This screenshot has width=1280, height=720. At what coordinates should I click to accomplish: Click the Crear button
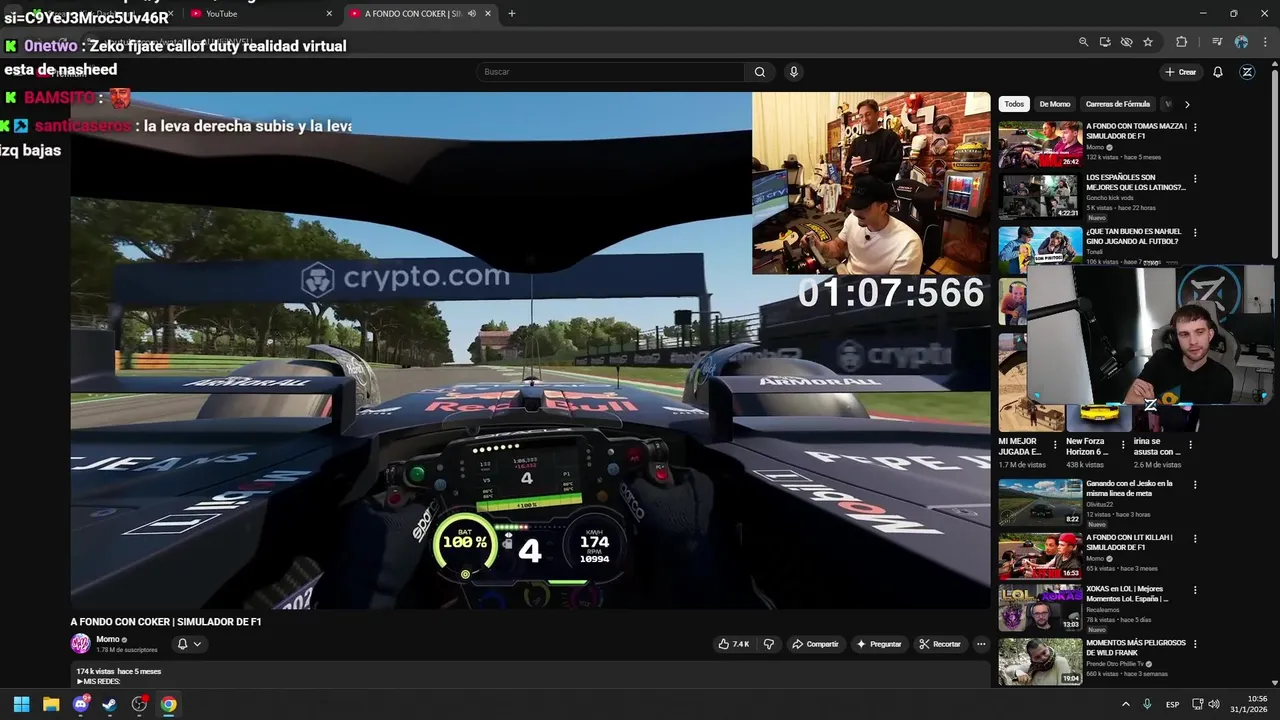[x=1181, y=72]
